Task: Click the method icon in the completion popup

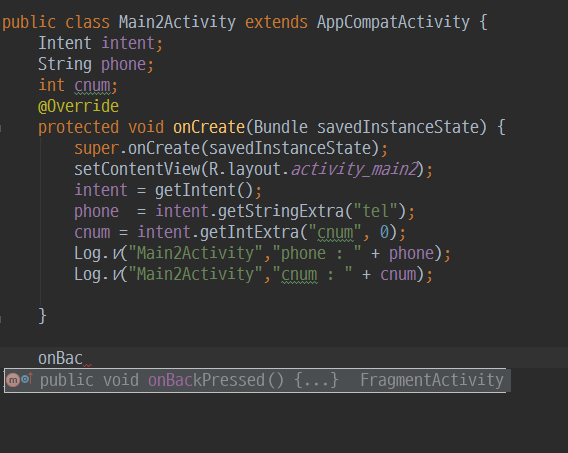Action: [13, 380]
